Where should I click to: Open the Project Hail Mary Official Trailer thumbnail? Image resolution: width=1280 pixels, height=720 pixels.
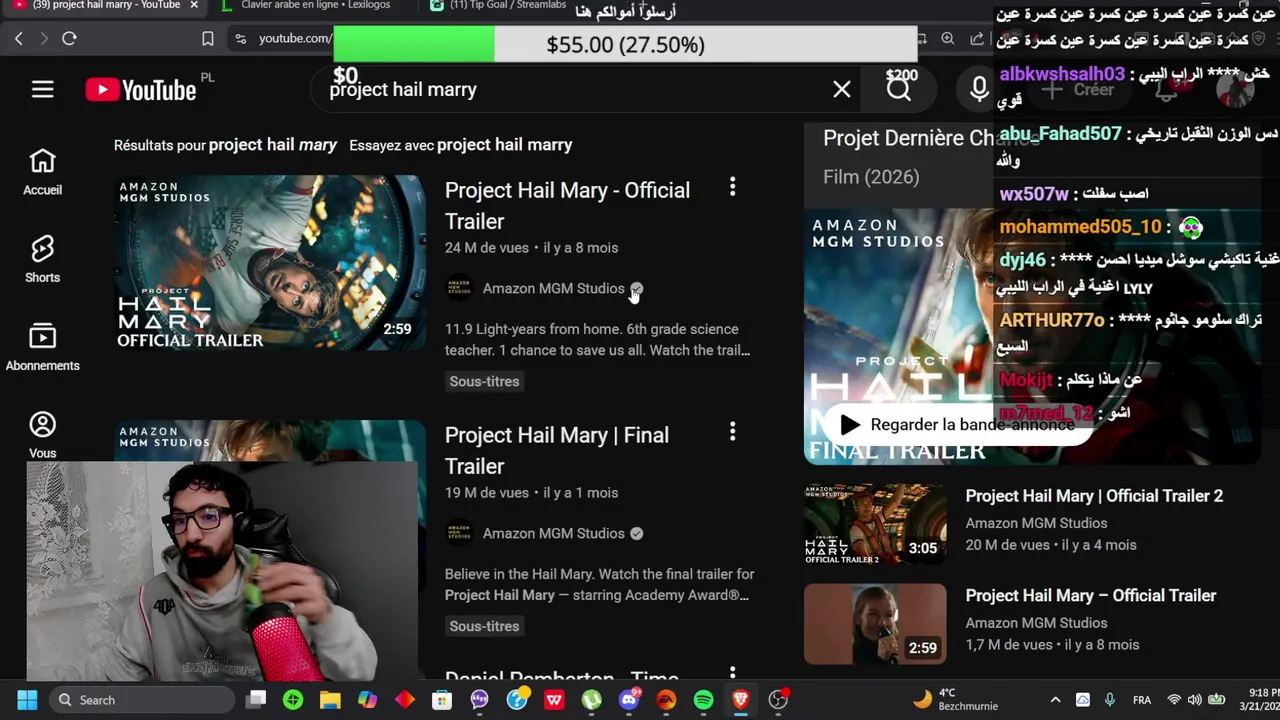[270, 263]
